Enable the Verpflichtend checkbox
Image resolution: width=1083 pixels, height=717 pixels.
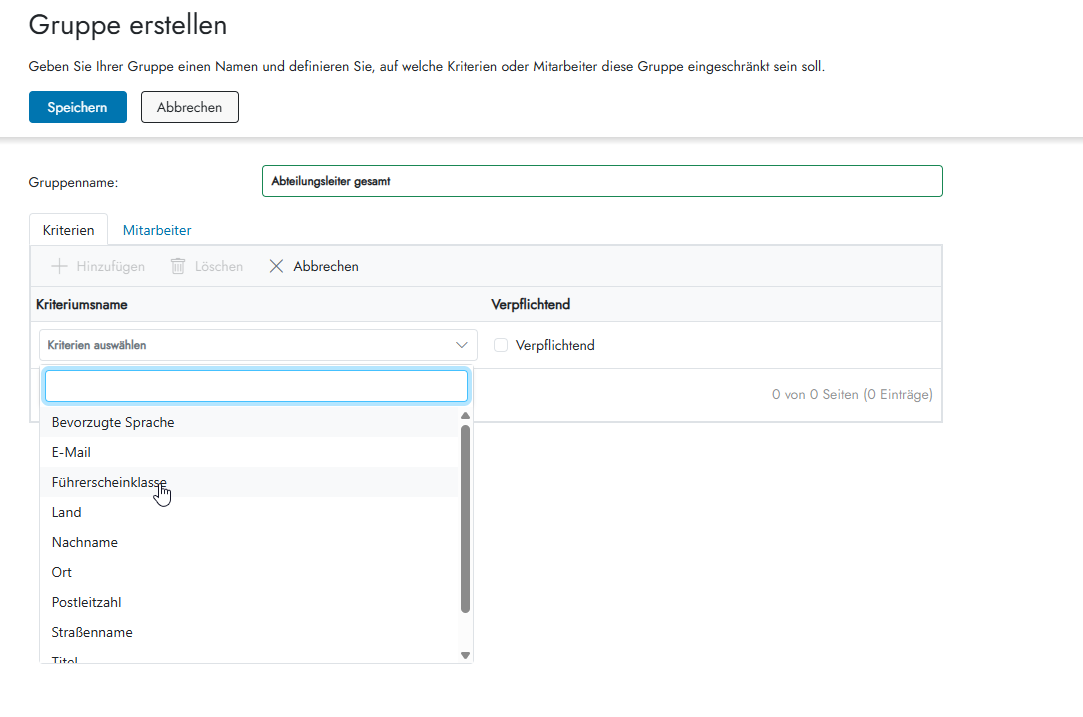coord(501,345)
